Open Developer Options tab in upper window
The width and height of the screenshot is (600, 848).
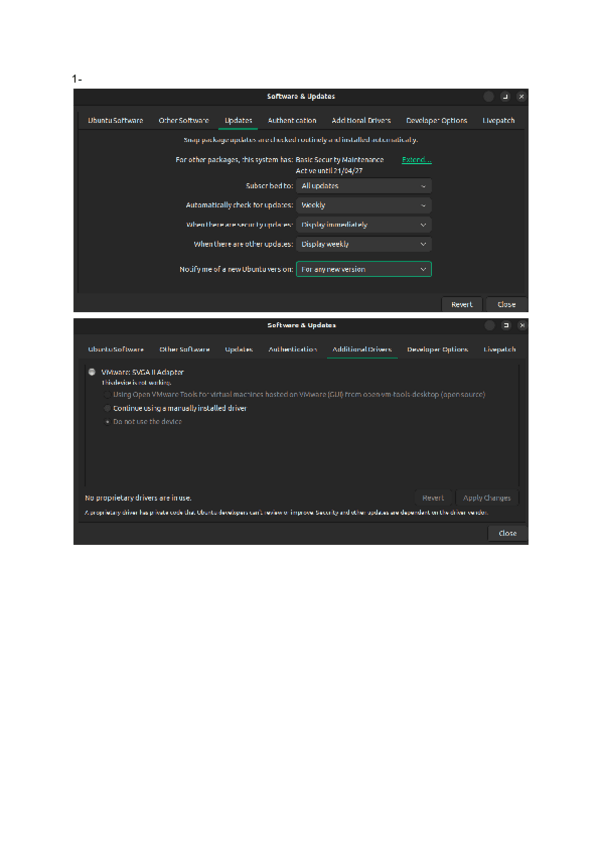pos(436,120)
